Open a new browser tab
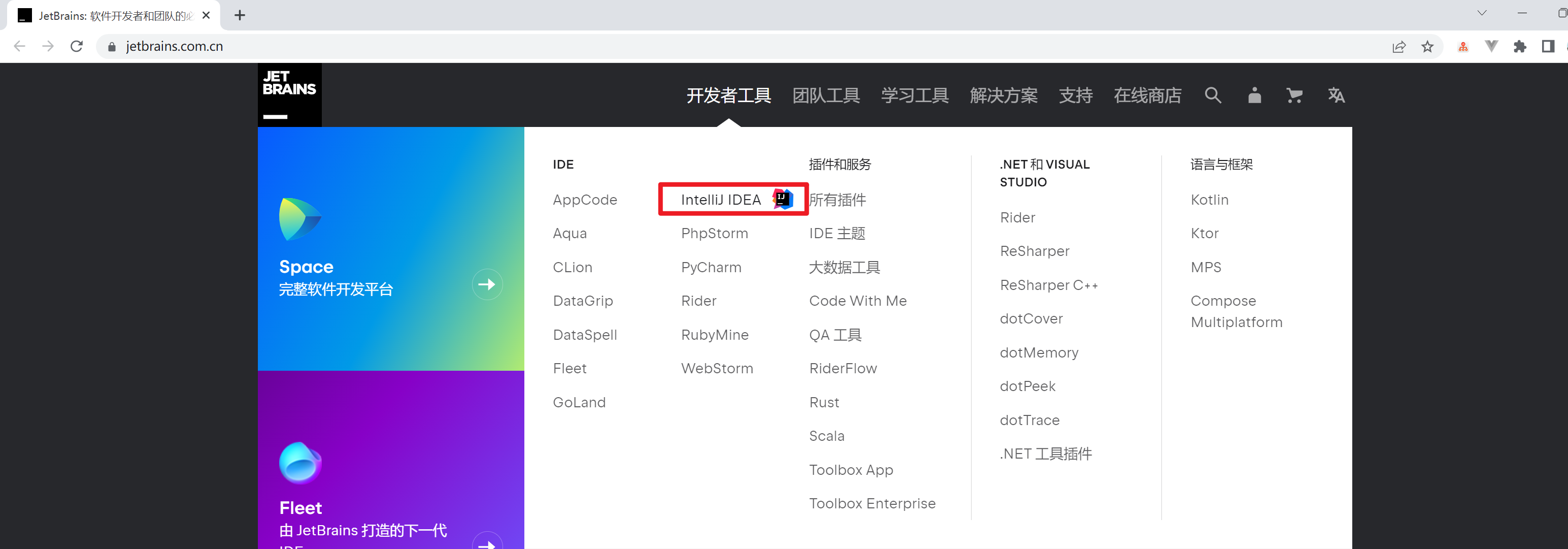 tap(240, 15)
